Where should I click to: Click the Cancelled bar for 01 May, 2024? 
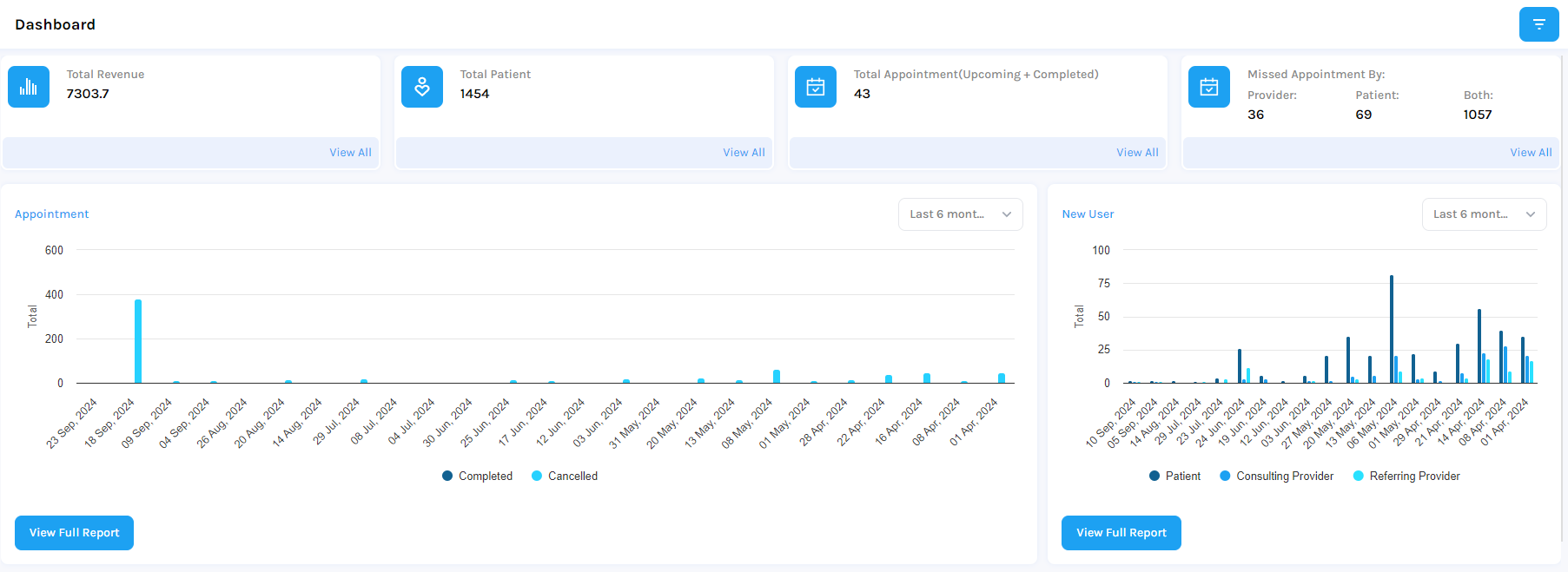point(814,382)
